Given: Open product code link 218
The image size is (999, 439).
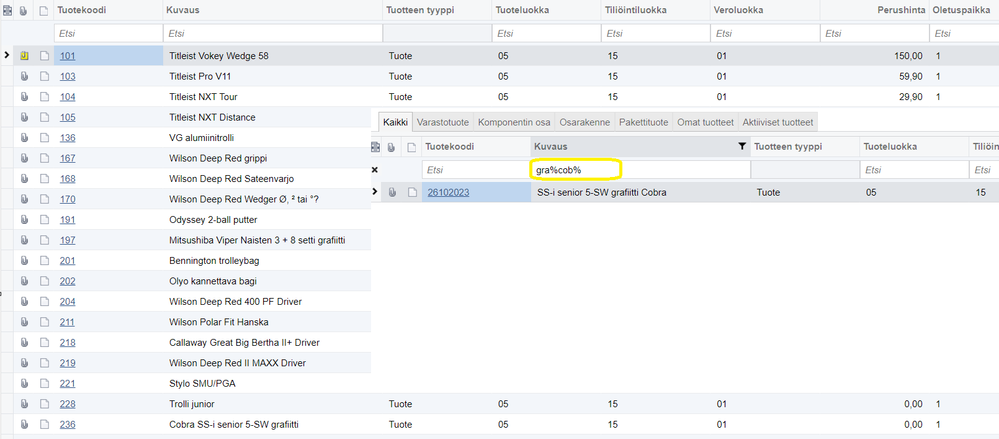Looking at the screenshot, I should pyautogui.click(x=68, y=343).
